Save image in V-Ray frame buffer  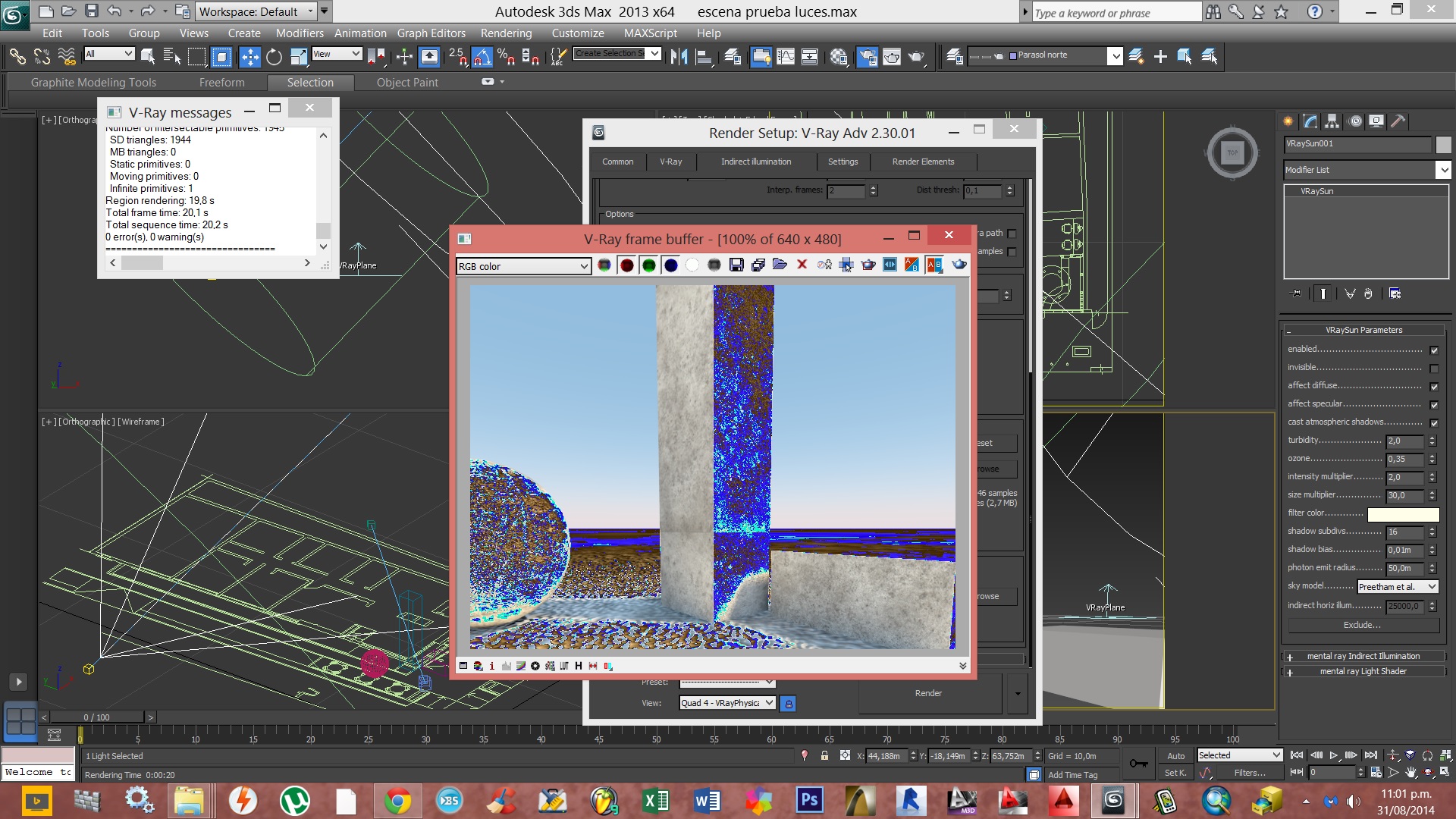click(x=736, y=265)
